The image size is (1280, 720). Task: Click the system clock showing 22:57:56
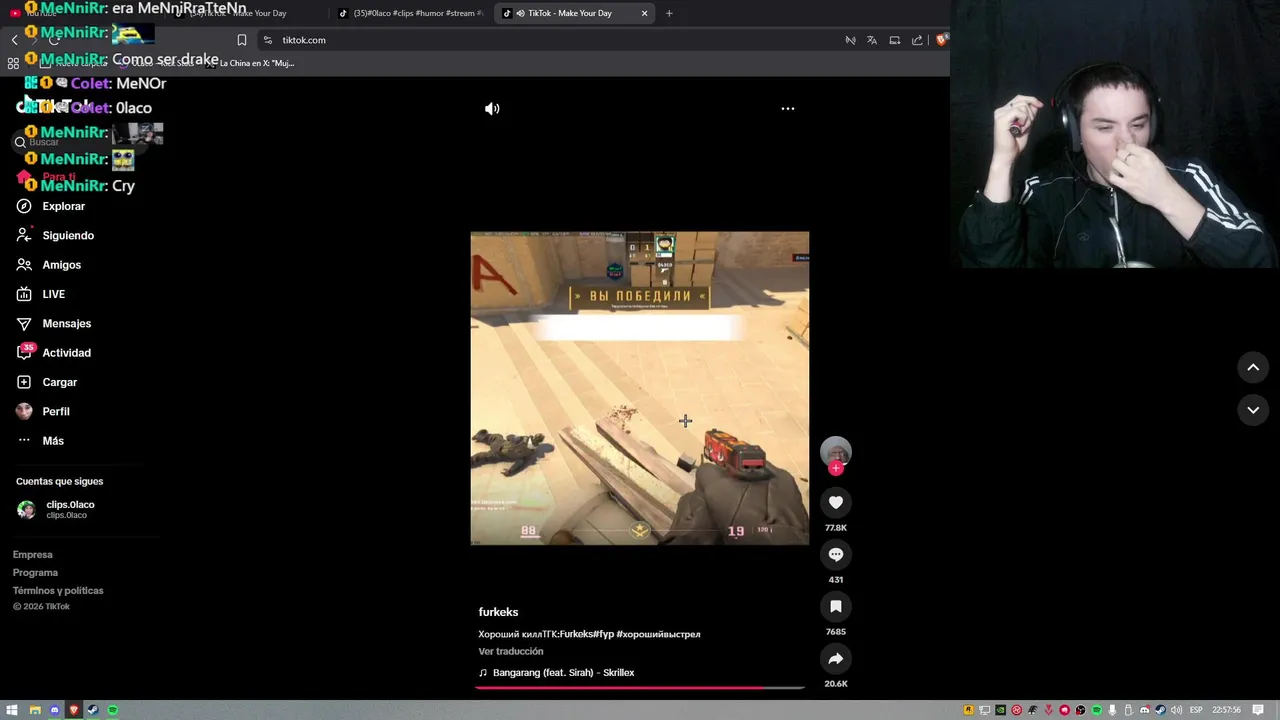coord(1226,710)
